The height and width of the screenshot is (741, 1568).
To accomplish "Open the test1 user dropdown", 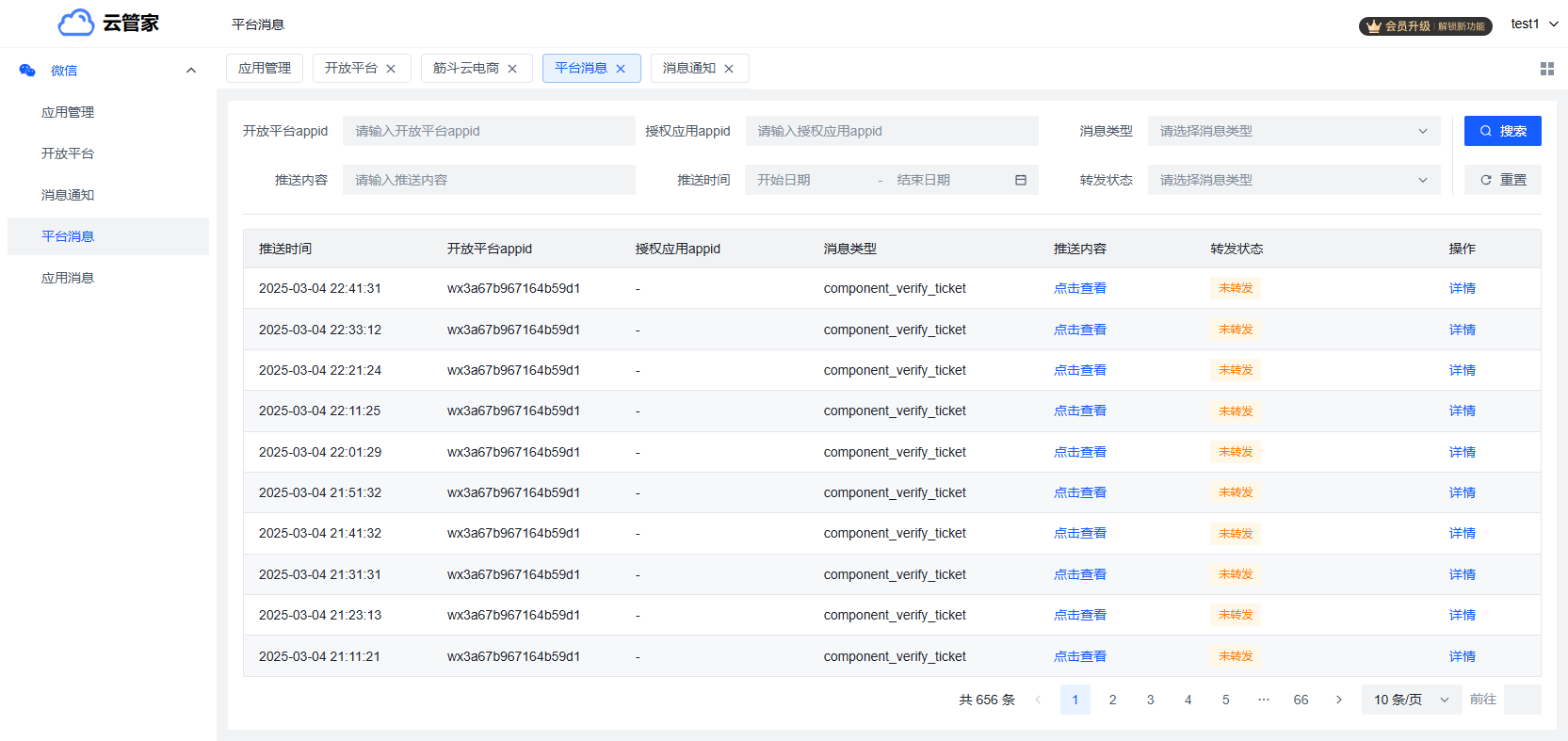I will tap(1534, 24).
